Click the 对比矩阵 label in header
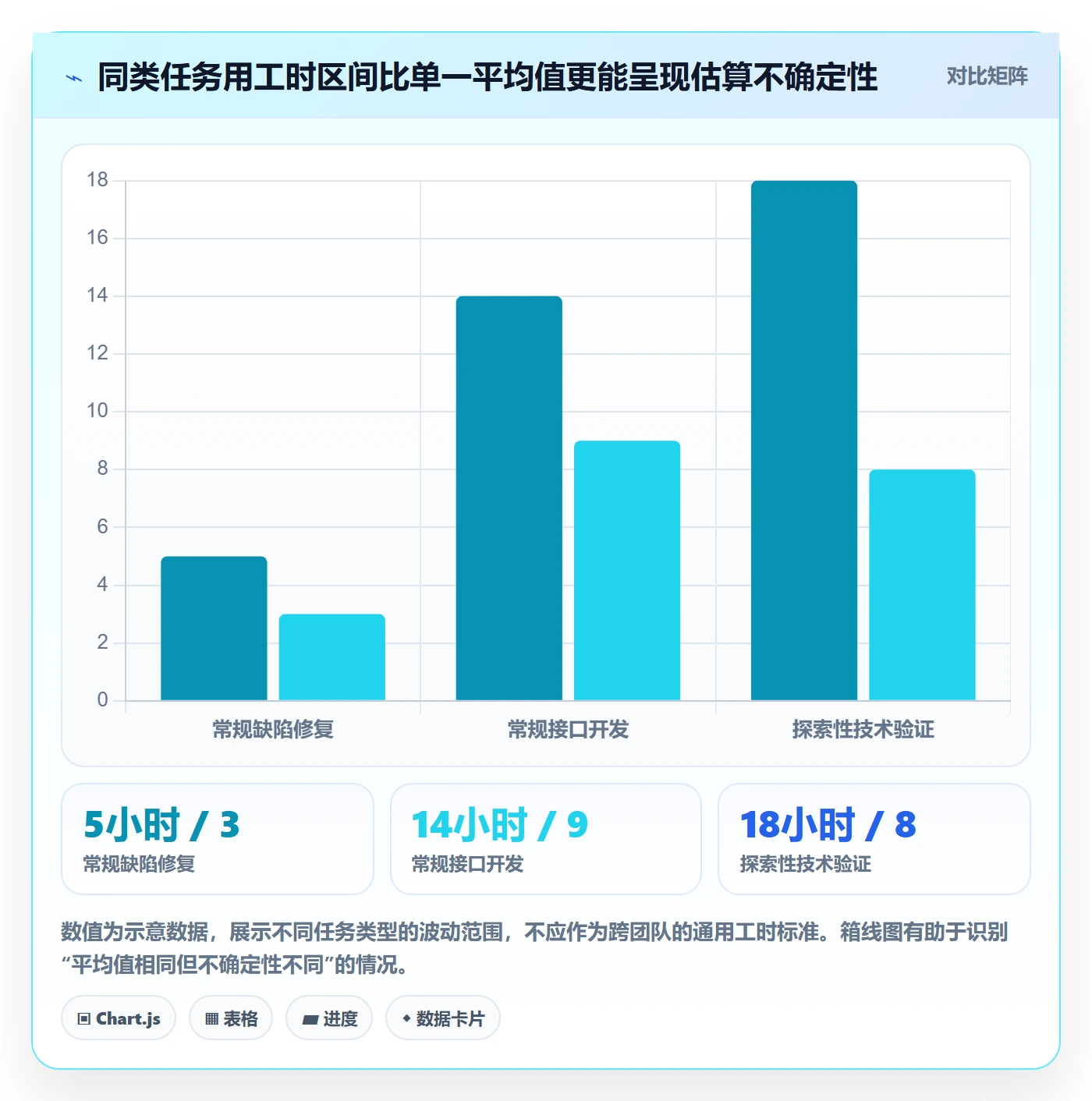This screenshot has height=1101, width=1092. coord(987,76)
